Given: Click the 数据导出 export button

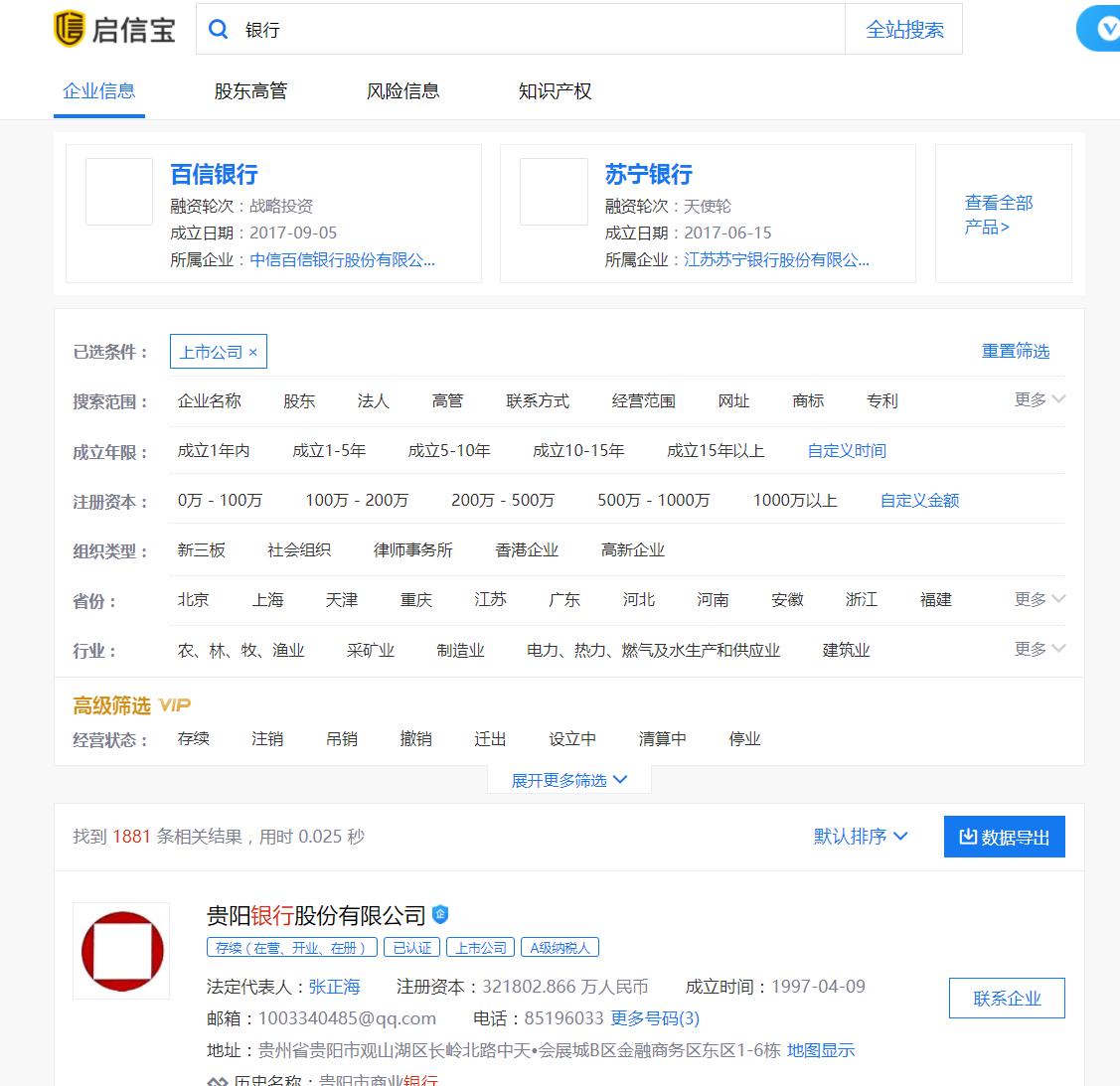Looking at the screenshot, I should click(1004, 837).
